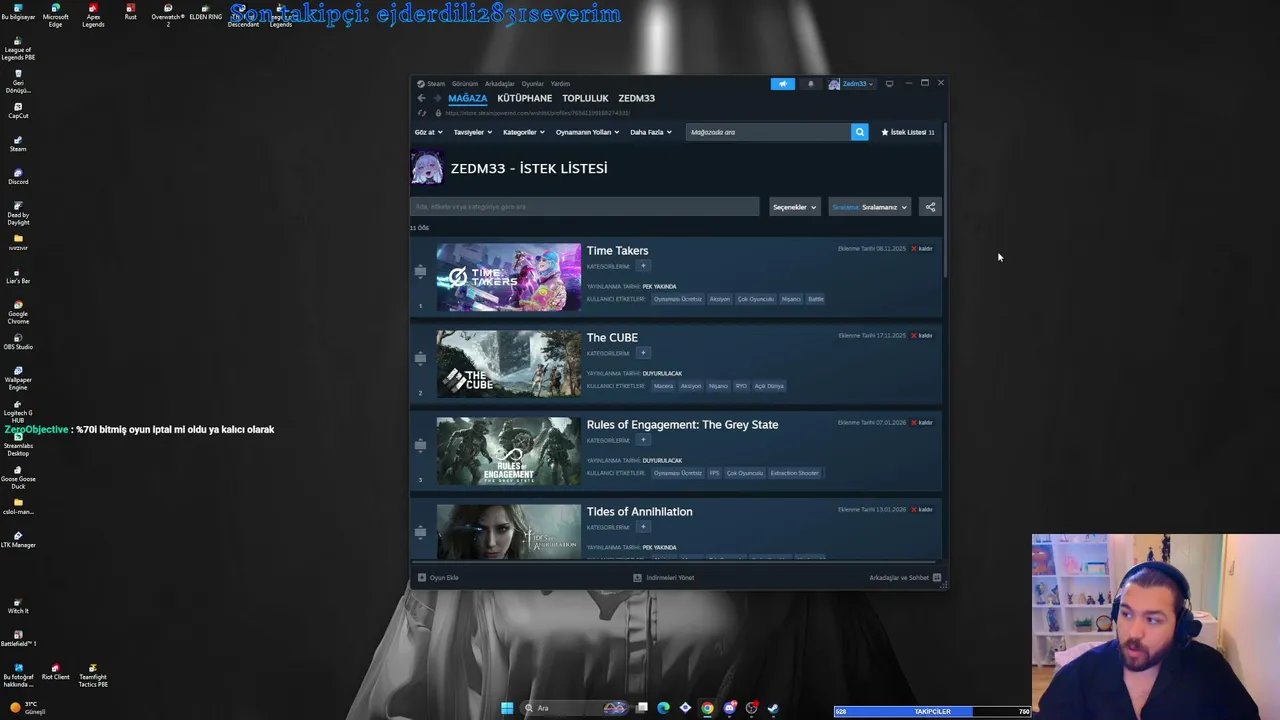This screenshot has width=1280, height=720.
Task: Add a category to Tides of Annihilation
Action: click(x=643, y=527)
